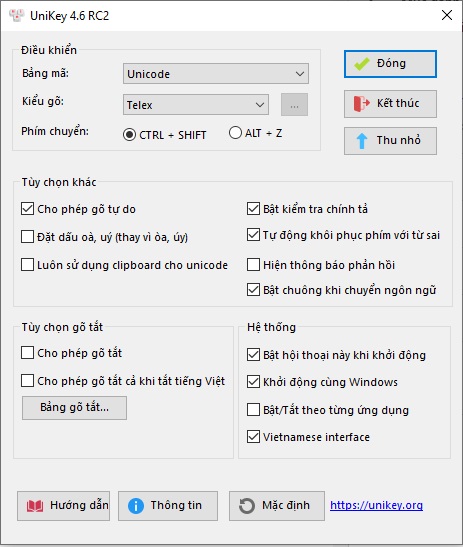463x547 pixels.
Task: Enable Đặt dấu oà, uý checkbox
Action: (x=28, y=237)
